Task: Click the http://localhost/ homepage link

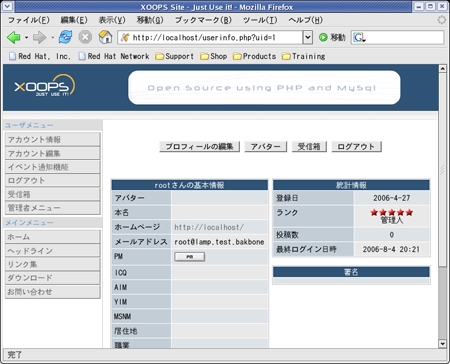Action: point(209,227)
